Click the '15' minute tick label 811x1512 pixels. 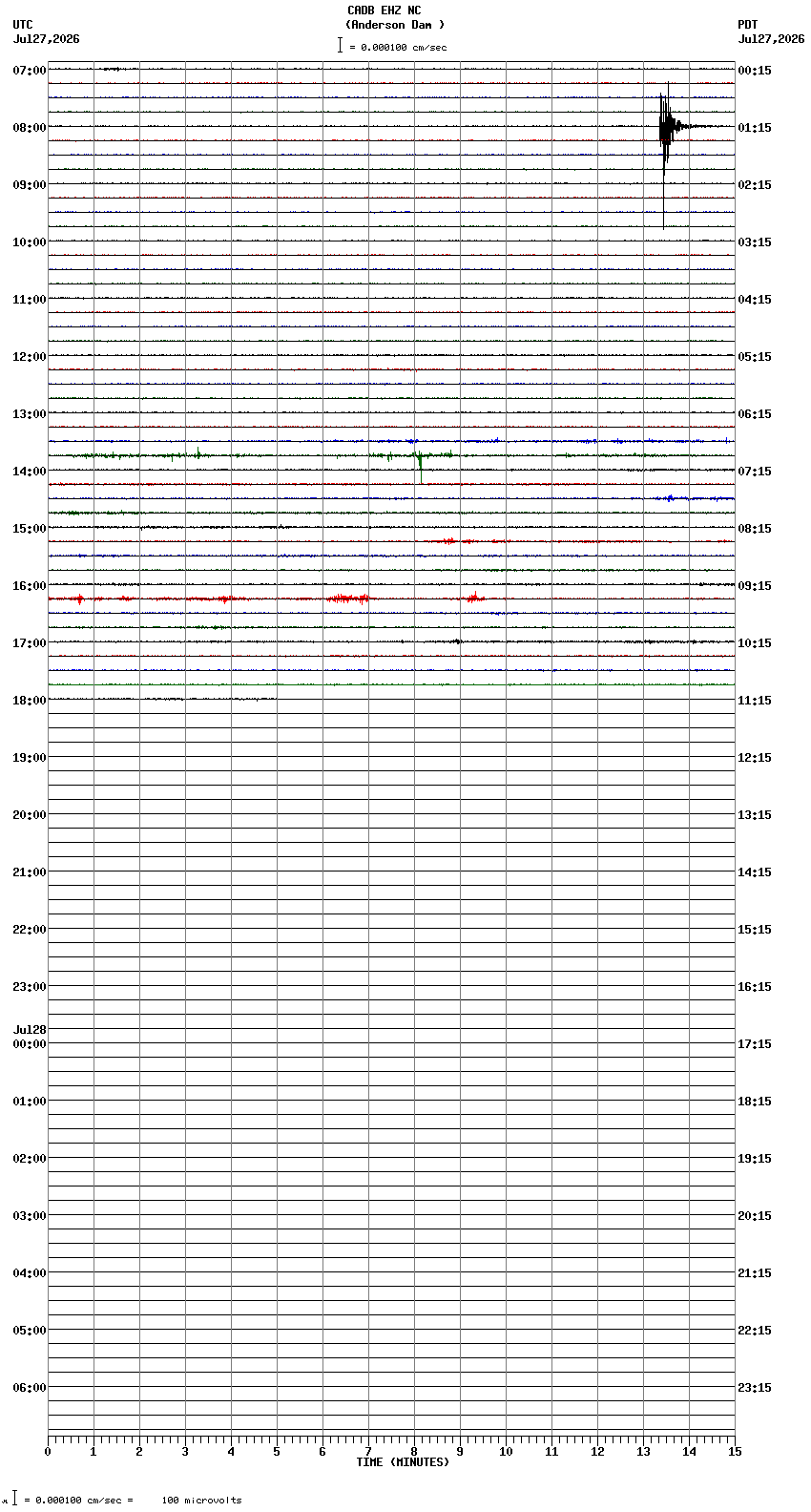tap(734, 1452)
